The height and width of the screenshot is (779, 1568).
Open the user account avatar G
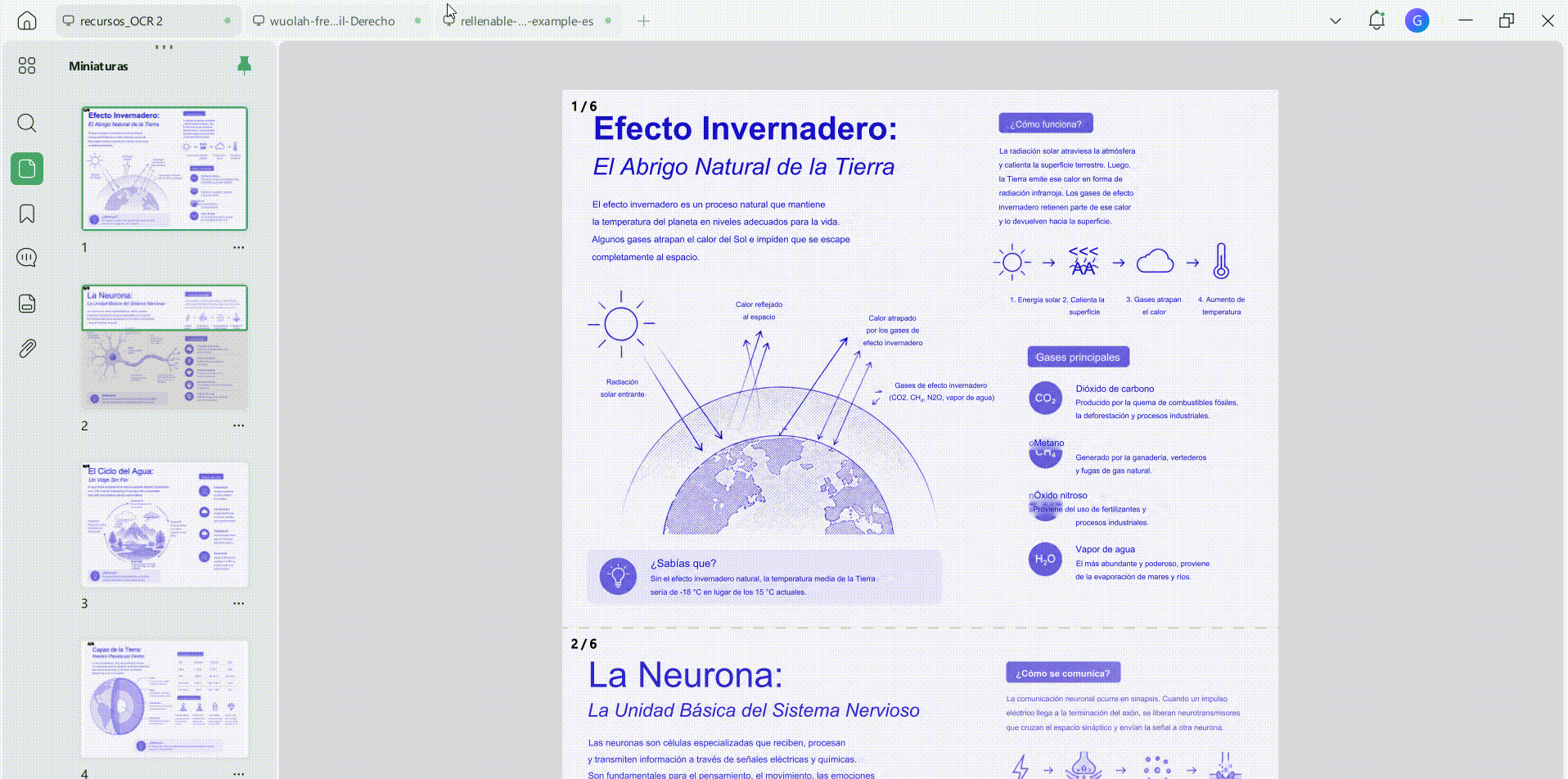point(1417,20)
